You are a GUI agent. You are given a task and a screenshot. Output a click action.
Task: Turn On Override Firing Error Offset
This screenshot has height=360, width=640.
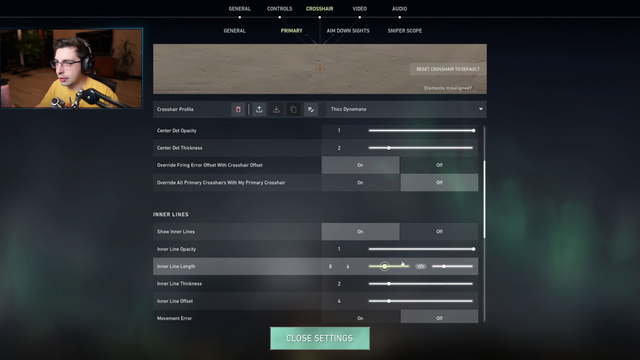pos(360,165)
